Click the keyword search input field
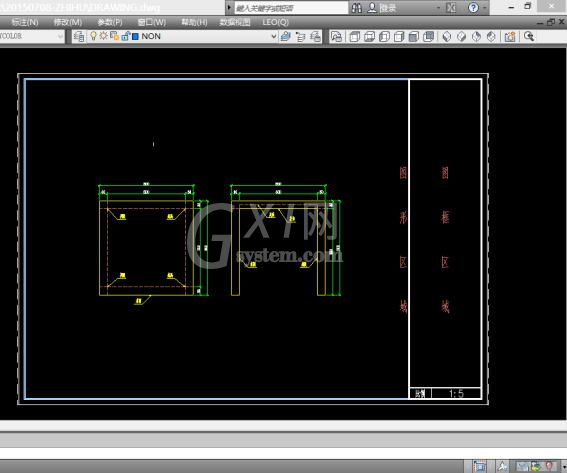 [x=291, y=8]
